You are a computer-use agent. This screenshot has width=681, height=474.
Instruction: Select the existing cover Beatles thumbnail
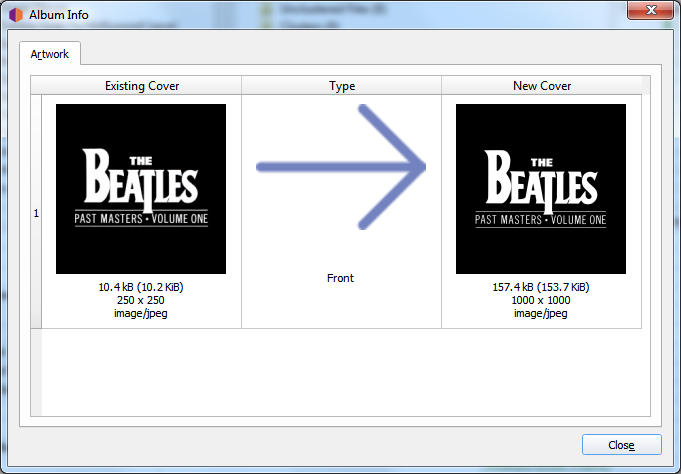point(141,189)
